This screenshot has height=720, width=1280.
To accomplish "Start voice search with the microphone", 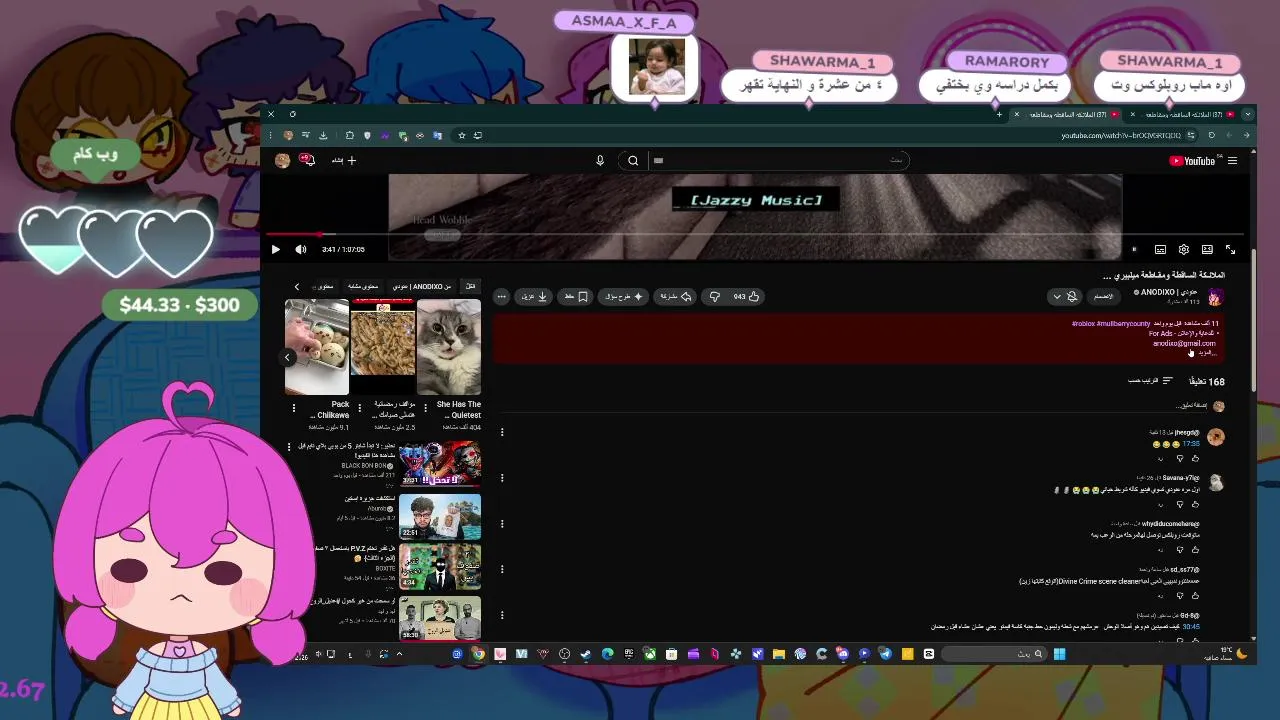I will click(600, 160).
